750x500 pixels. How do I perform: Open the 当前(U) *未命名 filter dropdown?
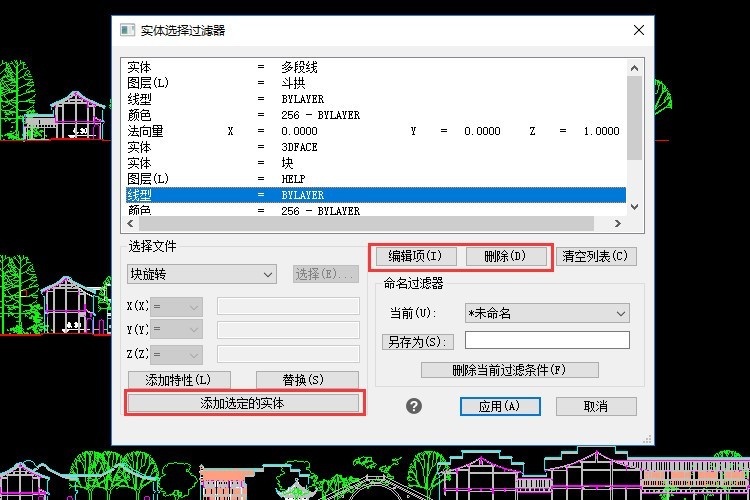pyautogui.click(x=547, y=313)
